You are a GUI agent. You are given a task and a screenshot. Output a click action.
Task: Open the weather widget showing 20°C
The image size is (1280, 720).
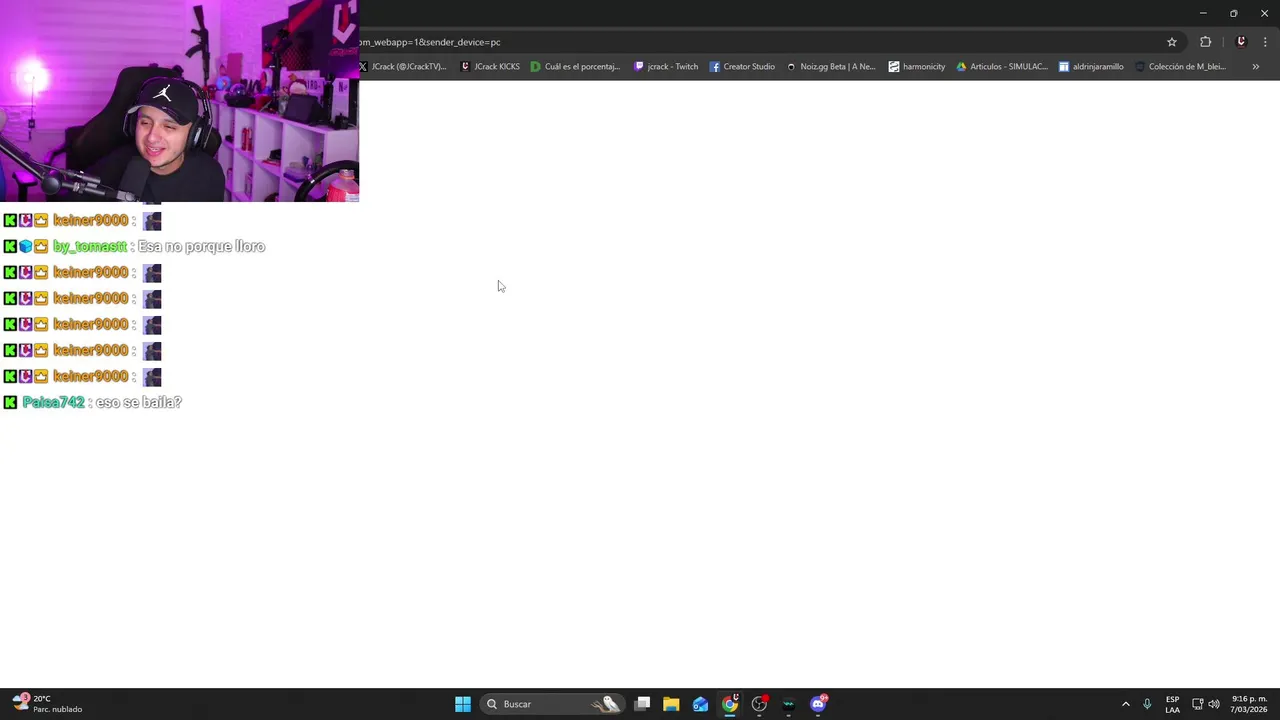(48, 704)
